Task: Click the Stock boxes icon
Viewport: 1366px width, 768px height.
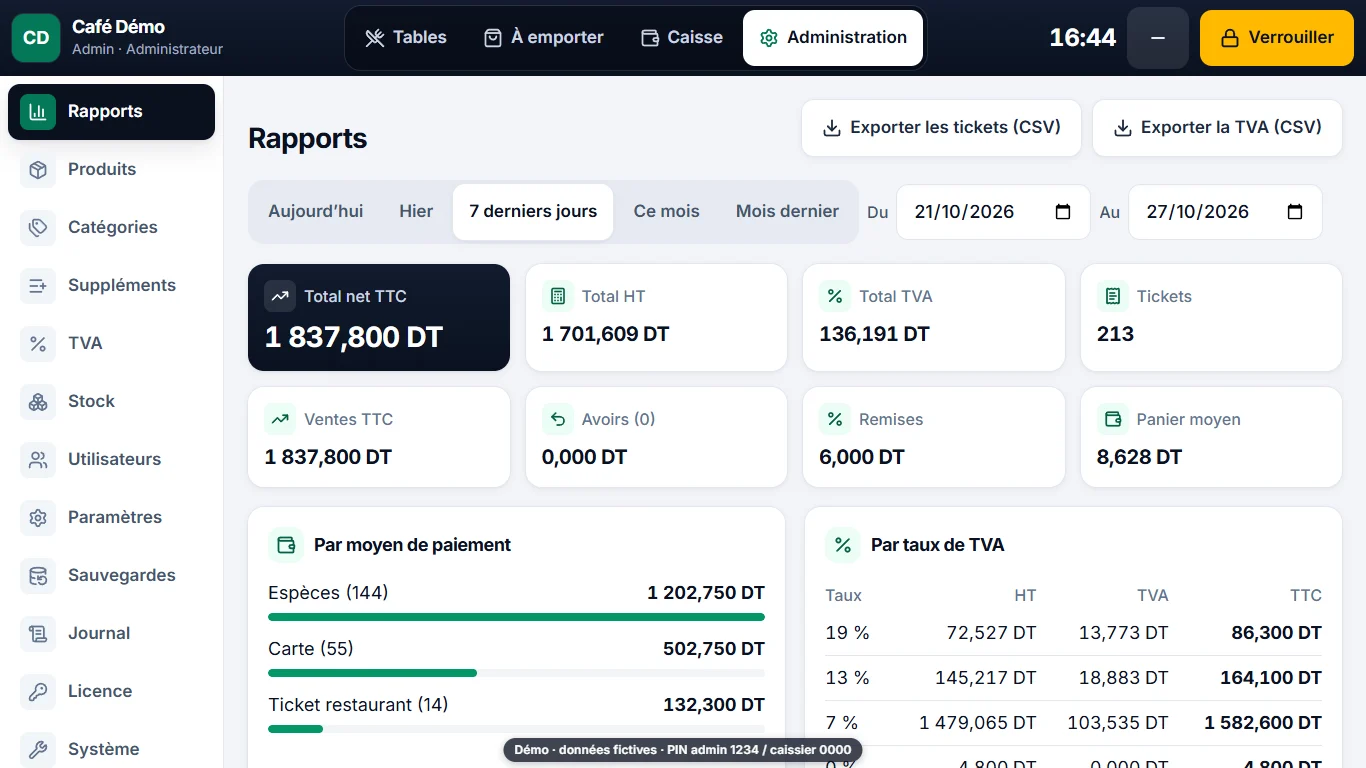Action: tap(38, 402)
